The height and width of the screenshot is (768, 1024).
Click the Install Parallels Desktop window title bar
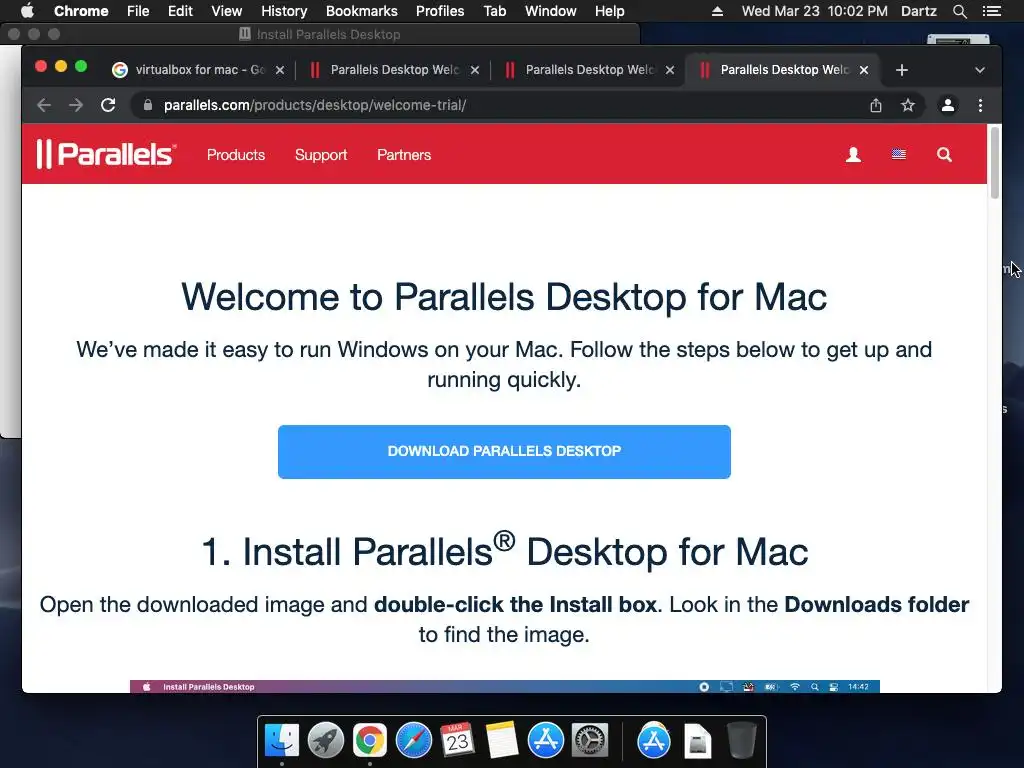pos(320,34)
